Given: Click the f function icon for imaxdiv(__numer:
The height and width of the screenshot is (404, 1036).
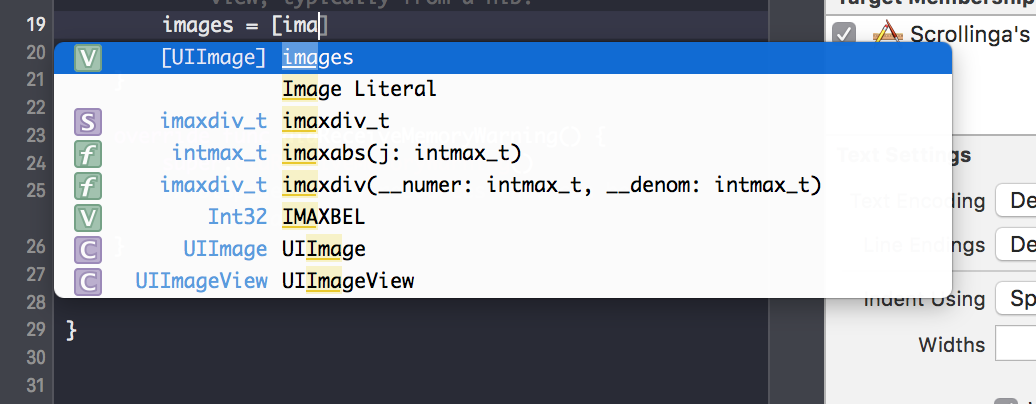Looking at the screenshot, I should (88, 186).
